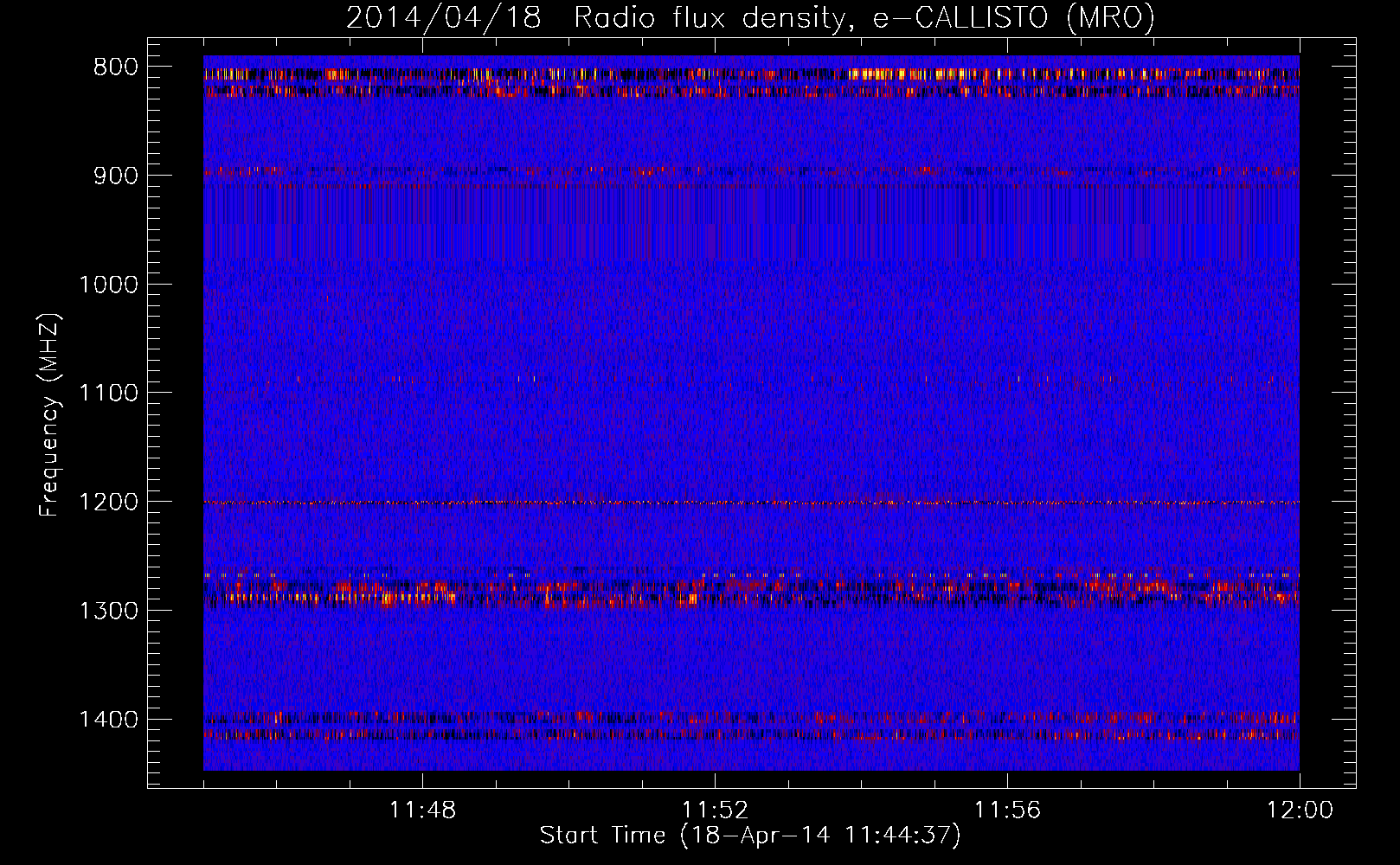Select the '800' frequency axis label
1400x865 pixels.
[x=115, y=67]
